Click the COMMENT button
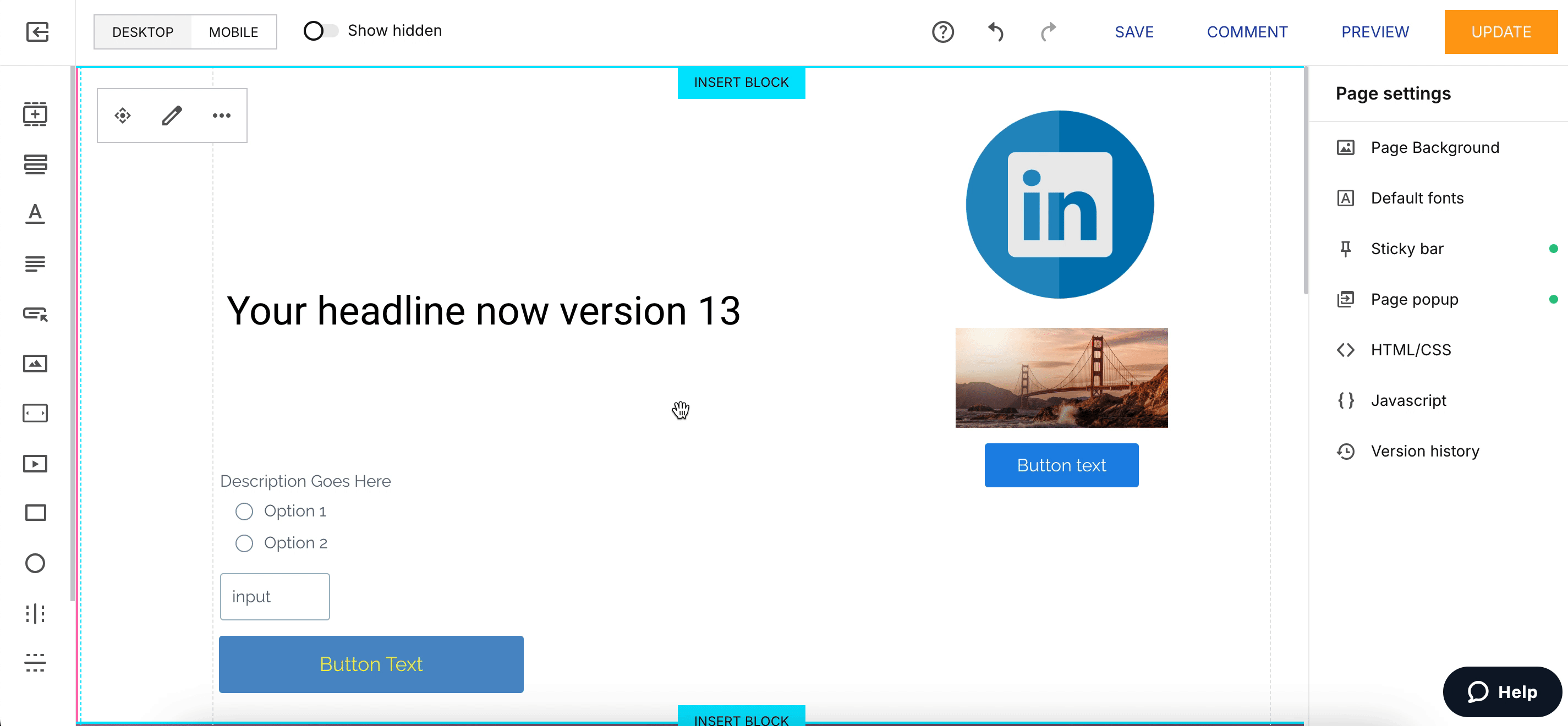This screenshot has width=1568, height=726. pos(1247,32)
